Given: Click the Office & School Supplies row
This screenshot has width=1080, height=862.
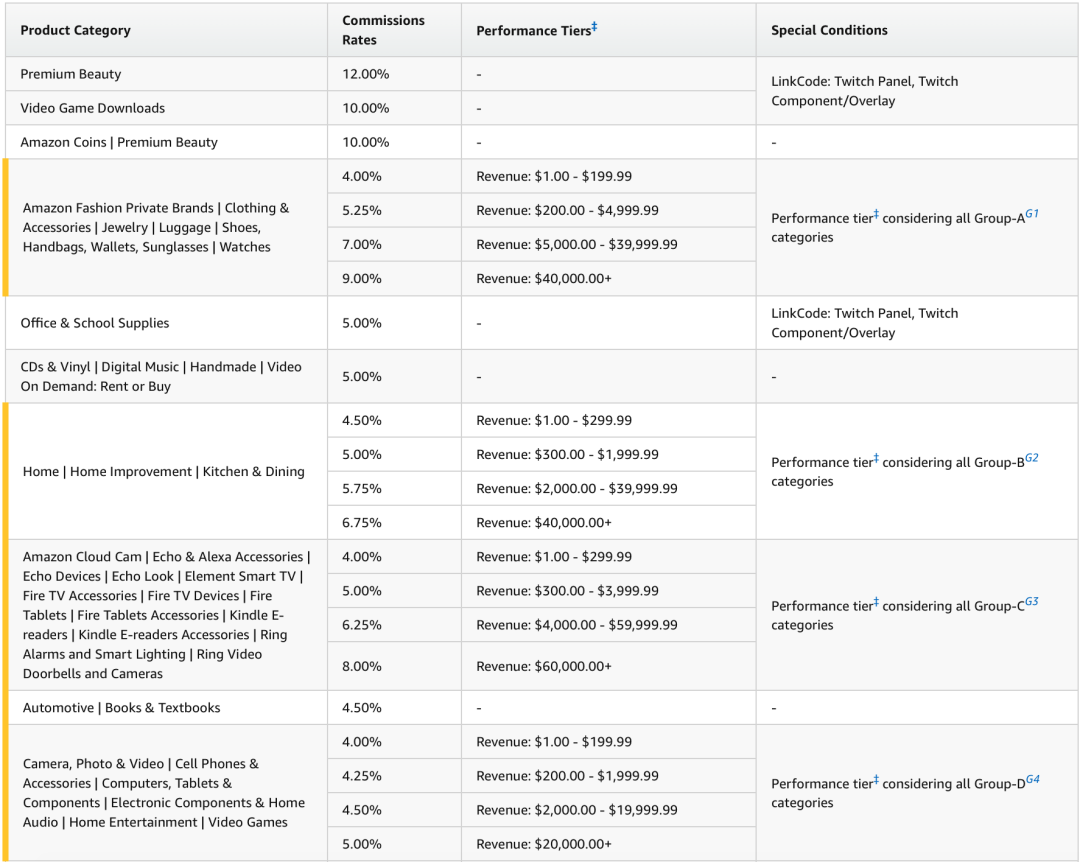Looking at the screenshot, I should [541, 323].
